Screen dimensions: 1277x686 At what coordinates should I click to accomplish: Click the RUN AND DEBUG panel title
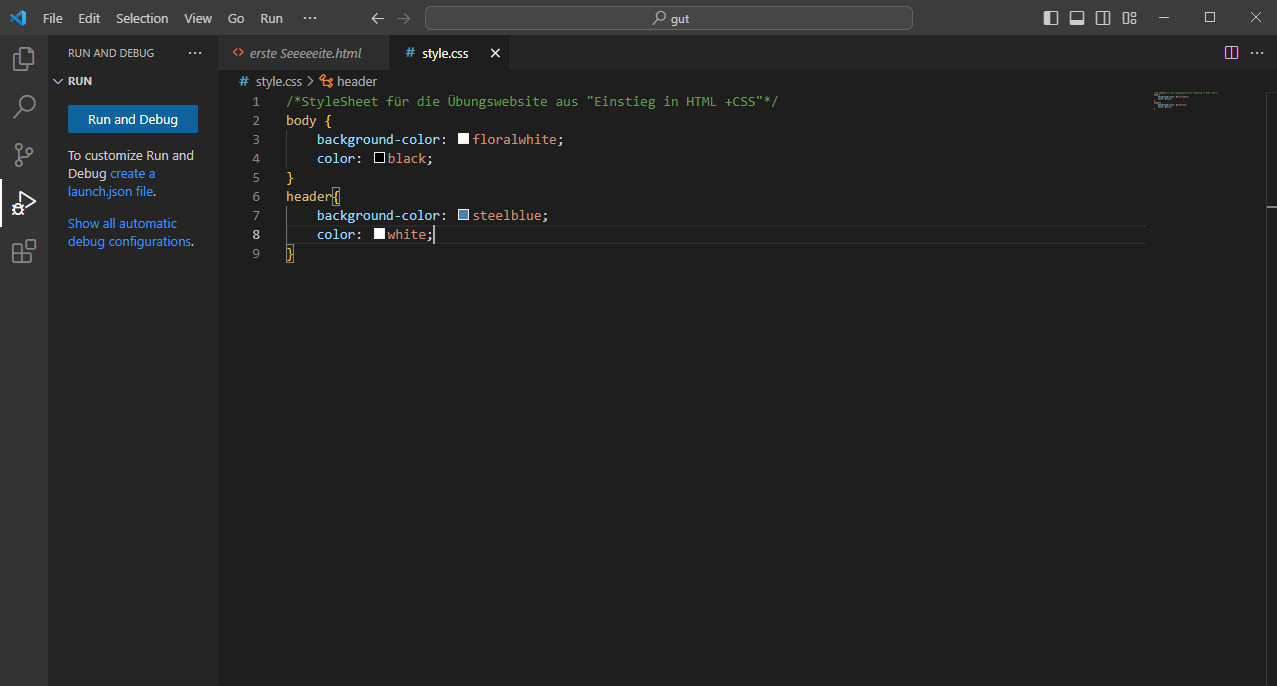click(x=111, y=53)
